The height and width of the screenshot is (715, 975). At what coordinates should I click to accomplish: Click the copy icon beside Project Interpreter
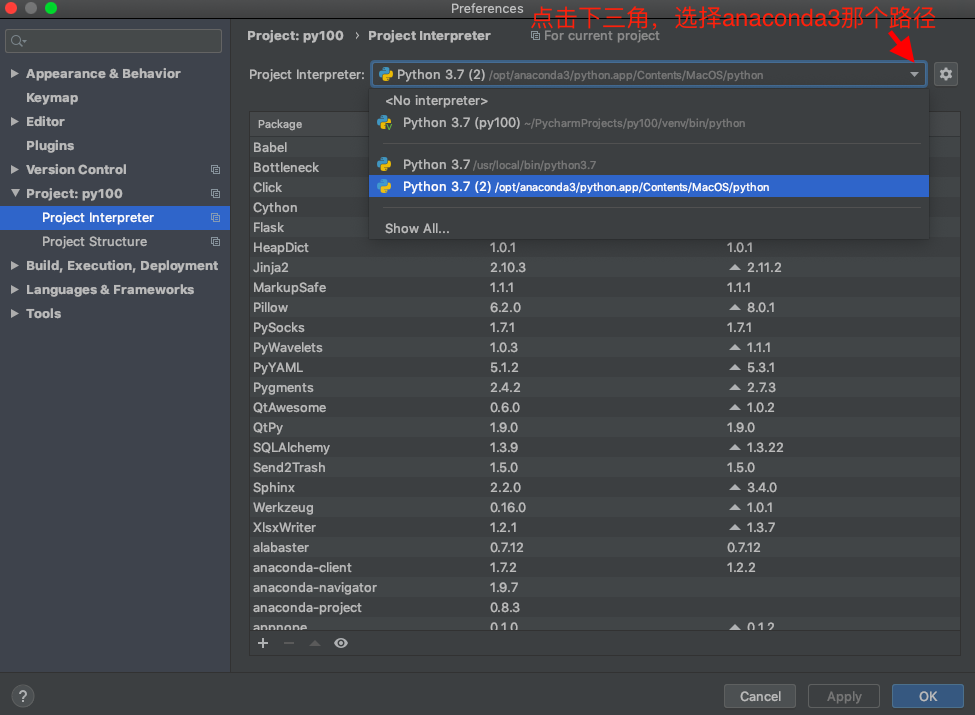[215, 218]
